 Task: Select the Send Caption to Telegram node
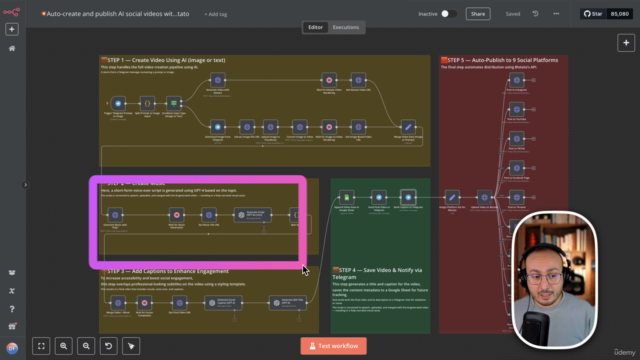tap(408, 198)
